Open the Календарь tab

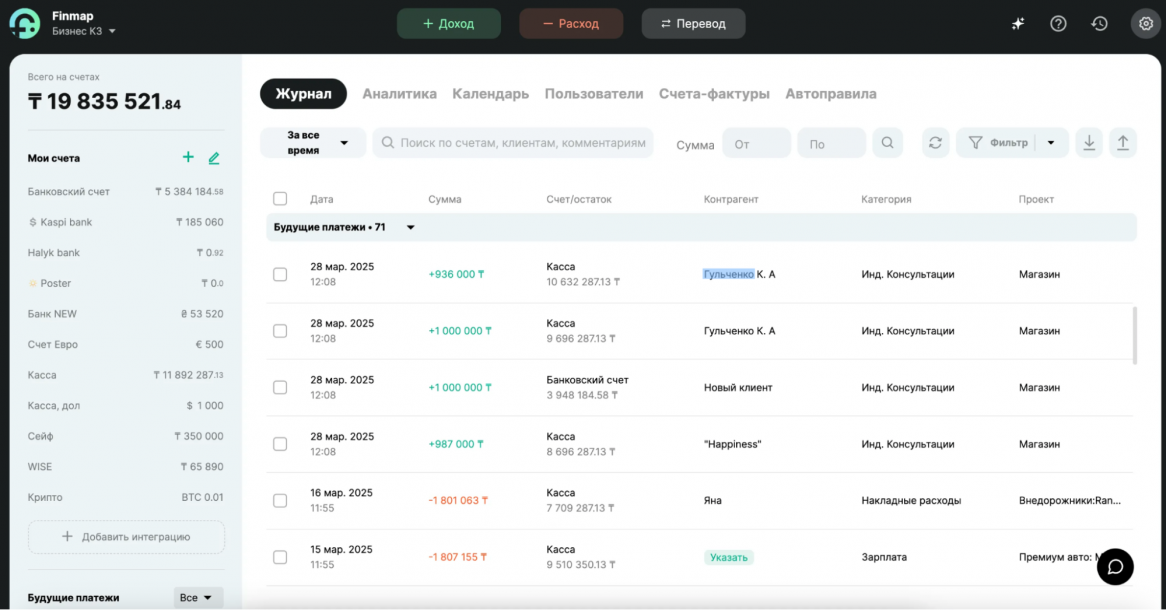pyautogui.click(x=490, y=94)
